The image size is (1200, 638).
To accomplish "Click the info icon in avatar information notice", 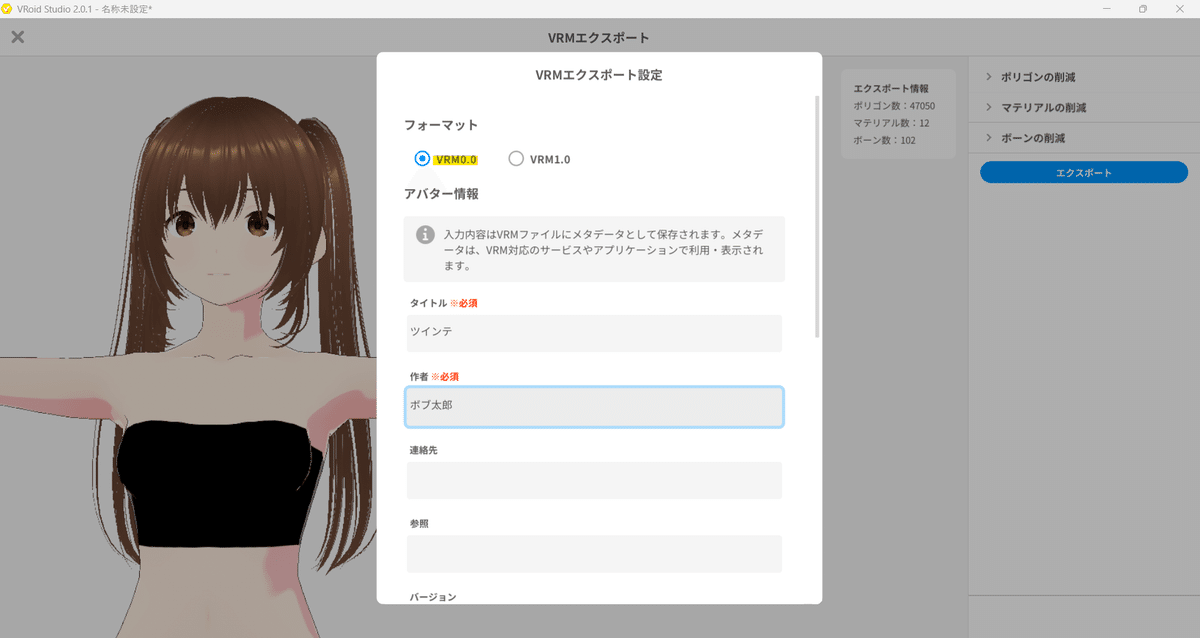I will (425, 235).
